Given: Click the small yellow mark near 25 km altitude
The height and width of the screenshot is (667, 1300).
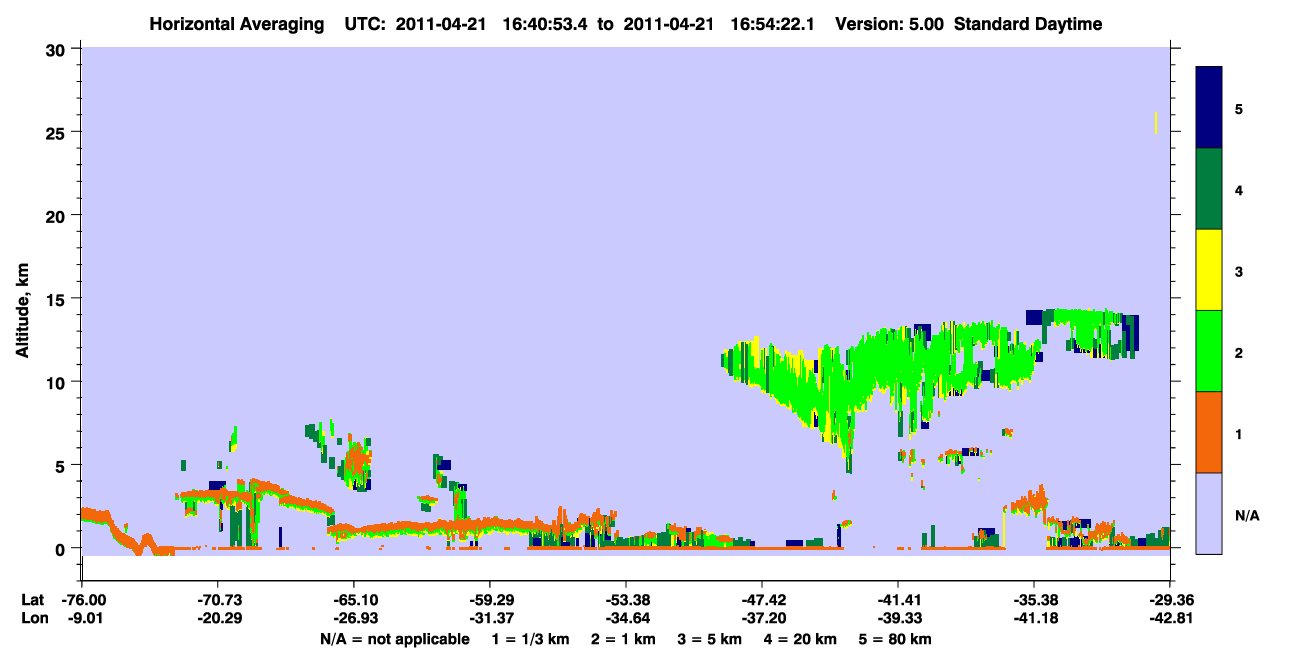Looking at the screenshot, I should (1156, 122).
